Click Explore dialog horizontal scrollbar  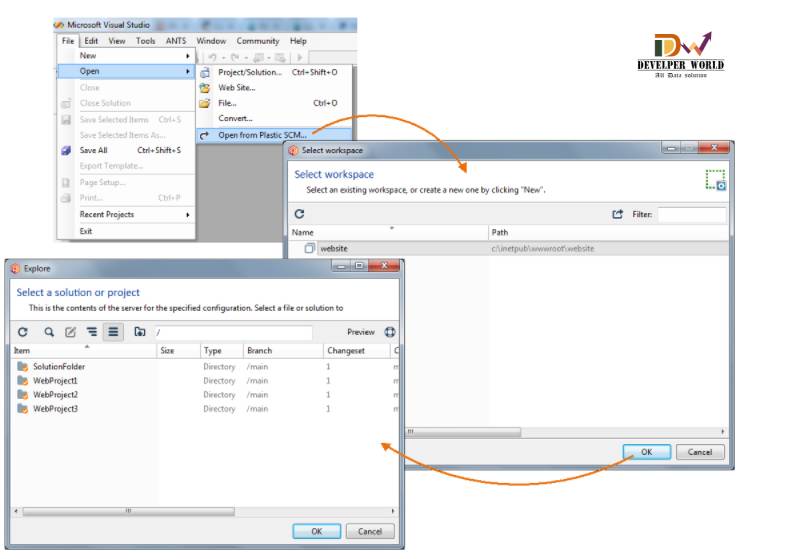(x=128, y=511)
